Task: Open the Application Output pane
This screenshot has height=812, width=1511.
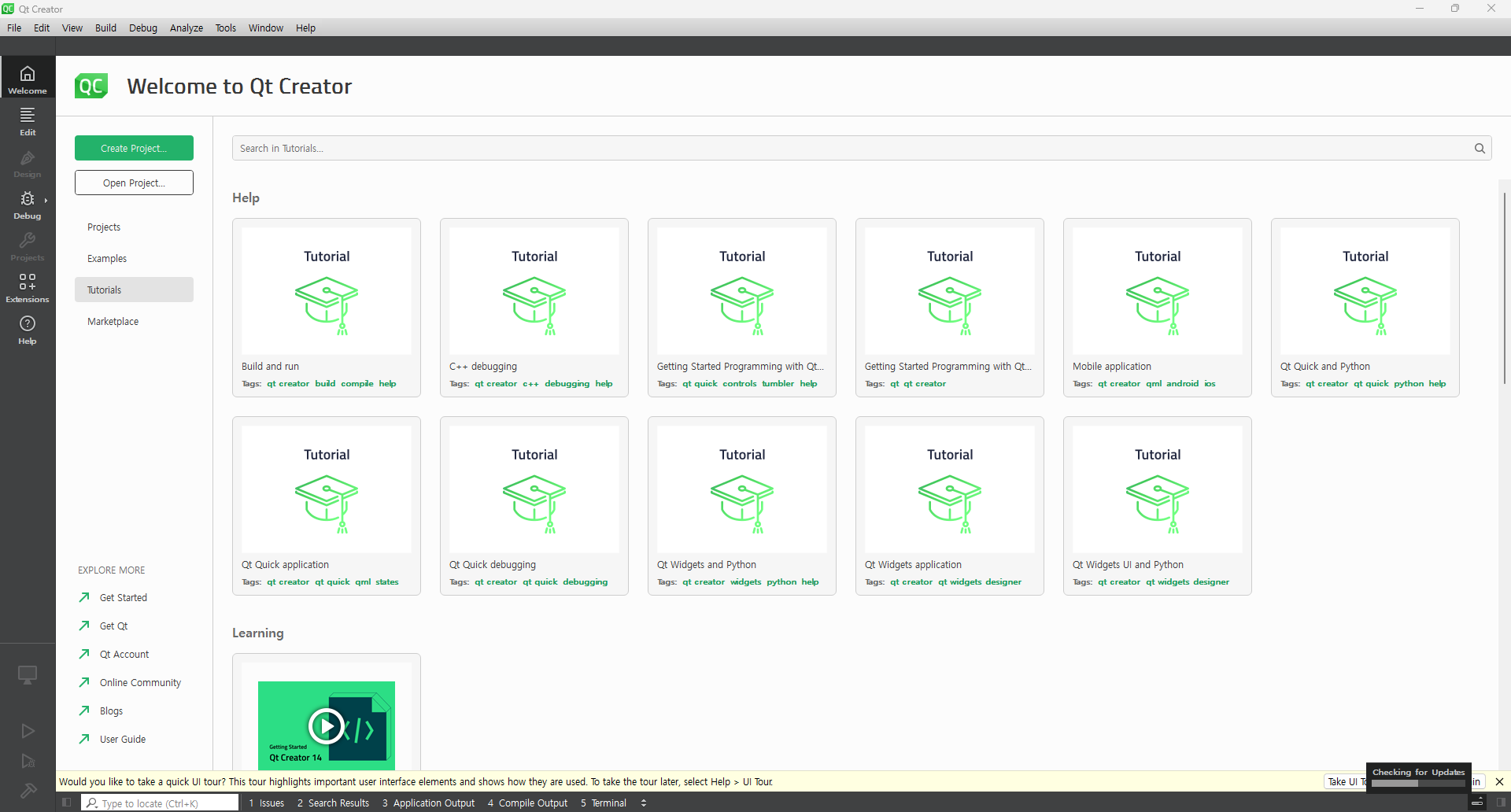Action: (x=429, y=803)
